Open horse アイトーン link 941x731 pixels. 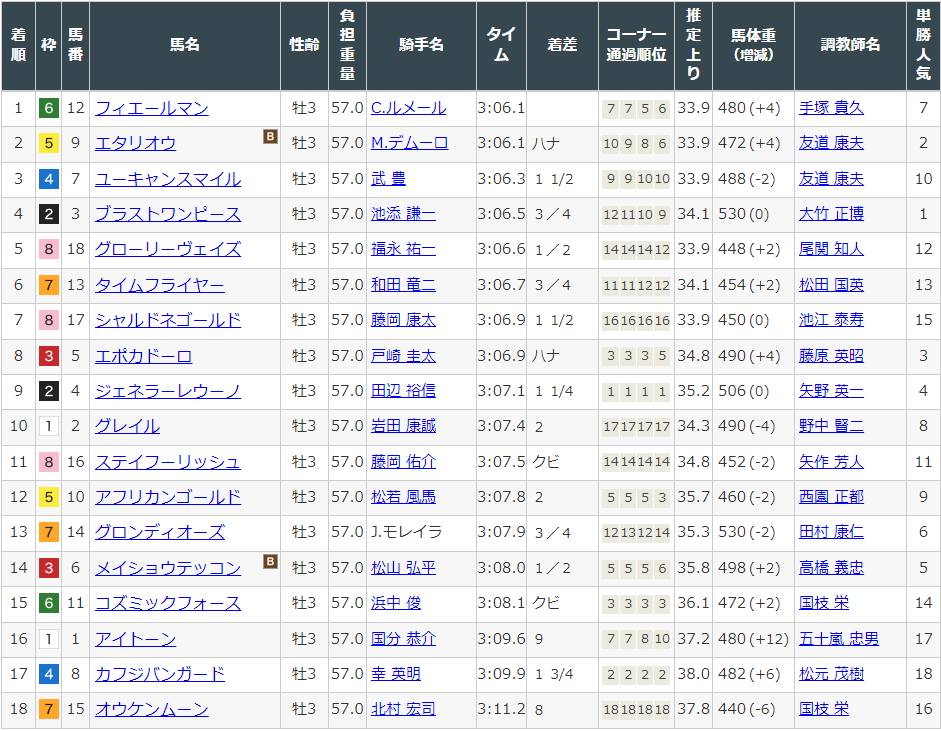[136, 639]
